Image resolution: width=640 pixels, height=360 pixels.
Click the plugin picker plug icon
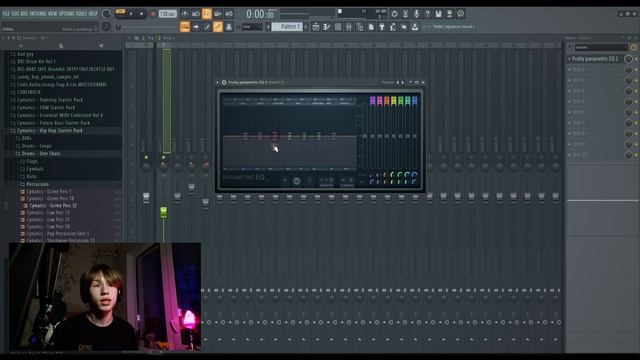click(x=382, y=27)
